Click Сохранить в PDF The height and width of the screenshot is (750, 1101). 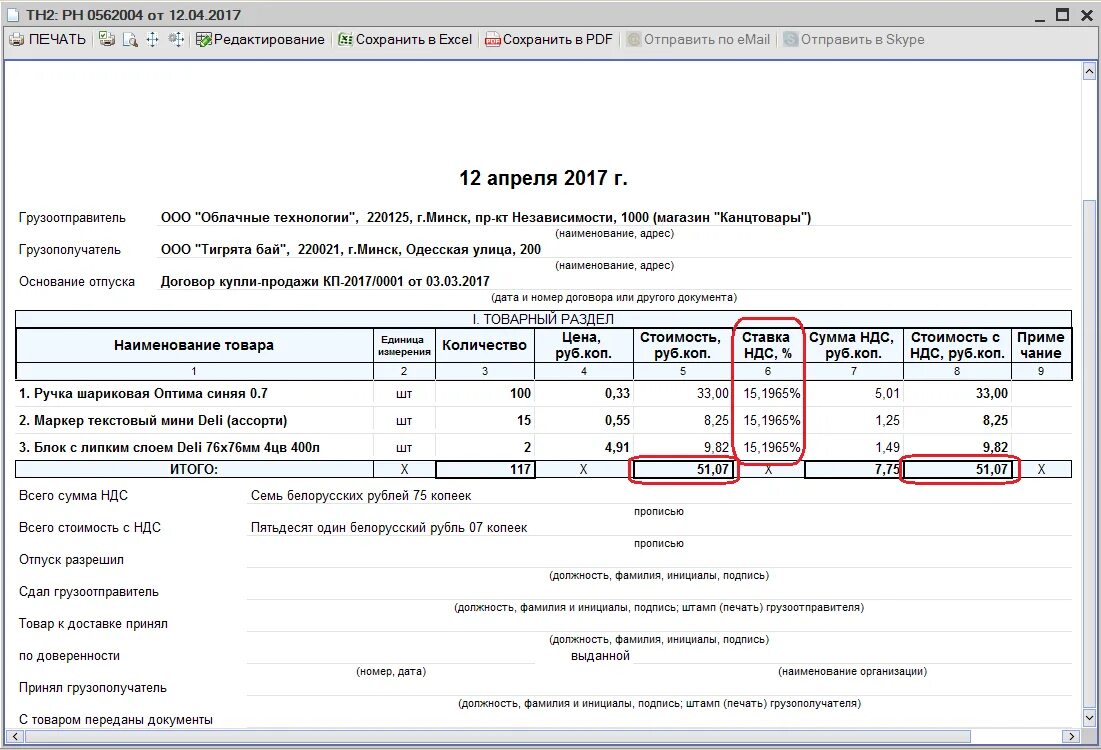click(548, 40)
